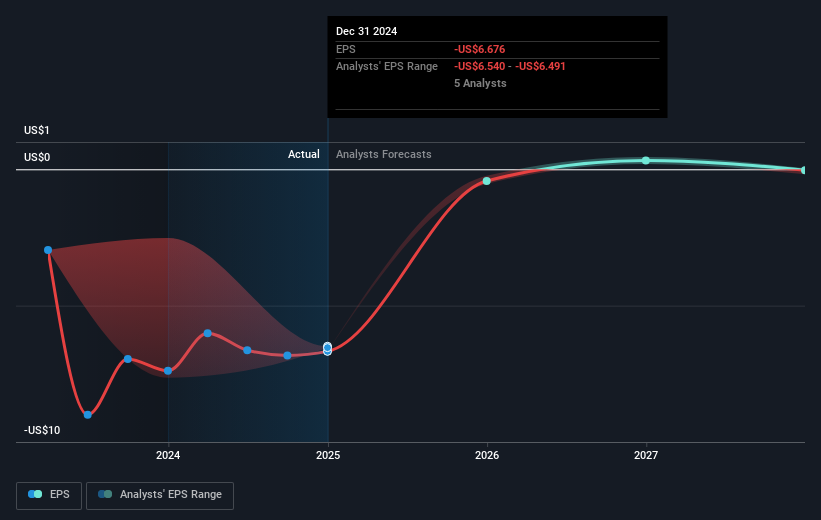Click the first EPS data point on the left
Screen dimensions: 821x520
[x=48, y=250]
